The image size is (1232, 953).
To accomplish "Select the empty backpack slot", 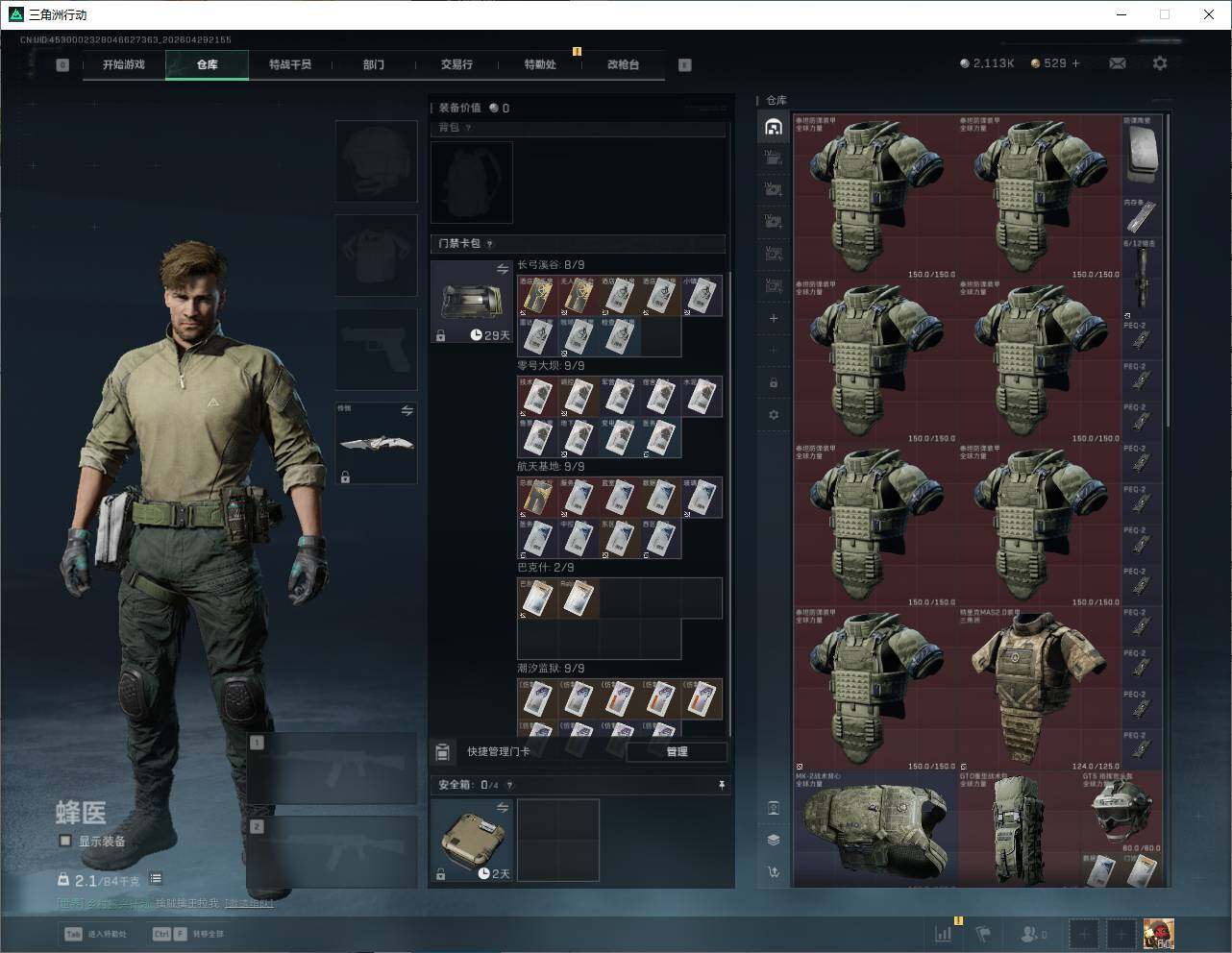I will 472,183.
